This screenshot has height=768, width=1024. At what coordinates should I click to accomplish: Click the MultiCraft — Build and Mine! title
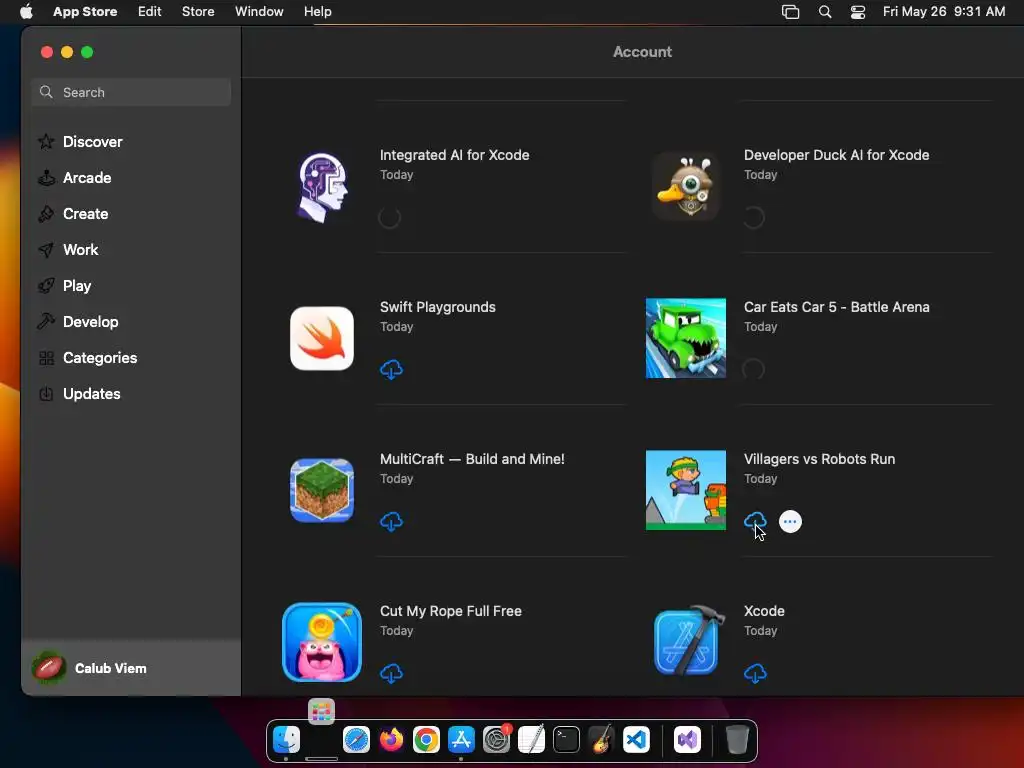472,459
